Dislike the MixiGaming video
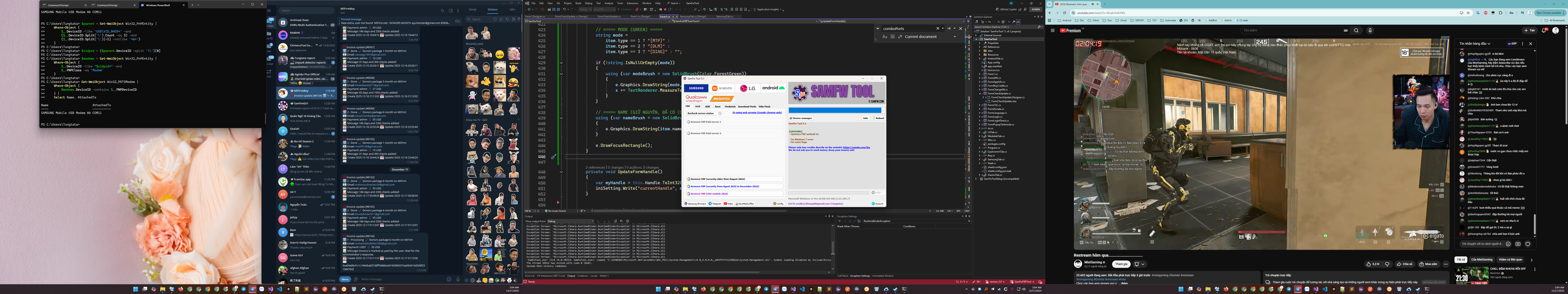Viewport: 1568px width, 294px height. 1387,264
